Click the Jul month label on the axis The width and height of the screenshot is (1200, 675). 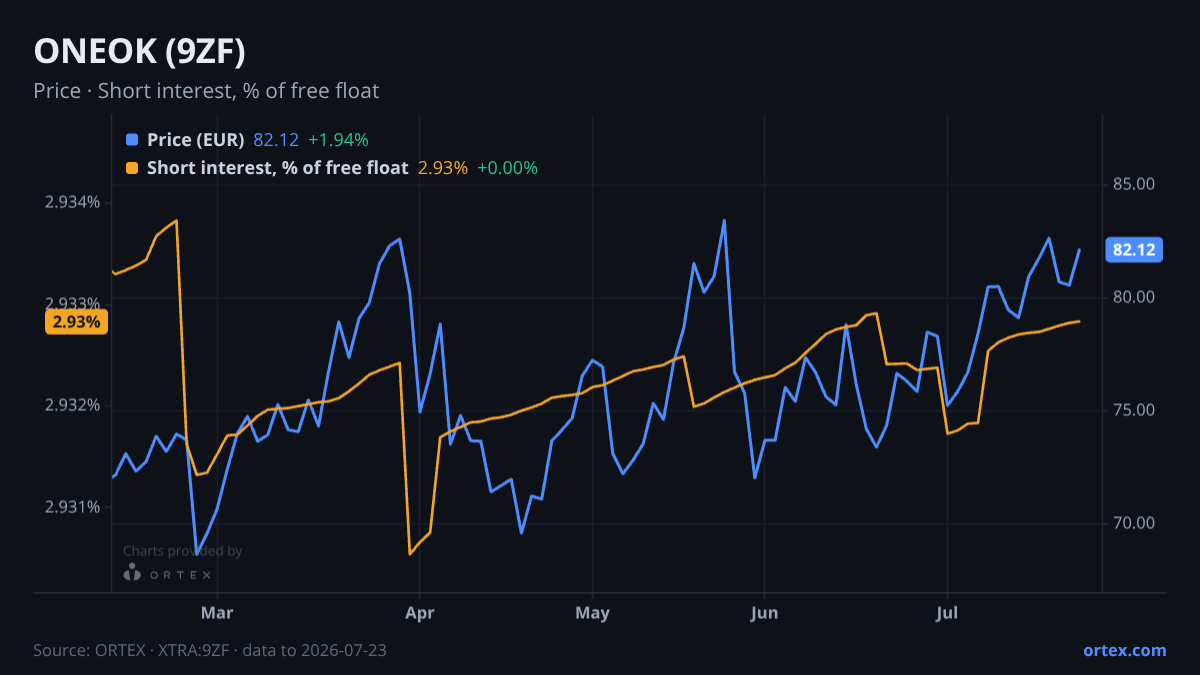point(947,611)
